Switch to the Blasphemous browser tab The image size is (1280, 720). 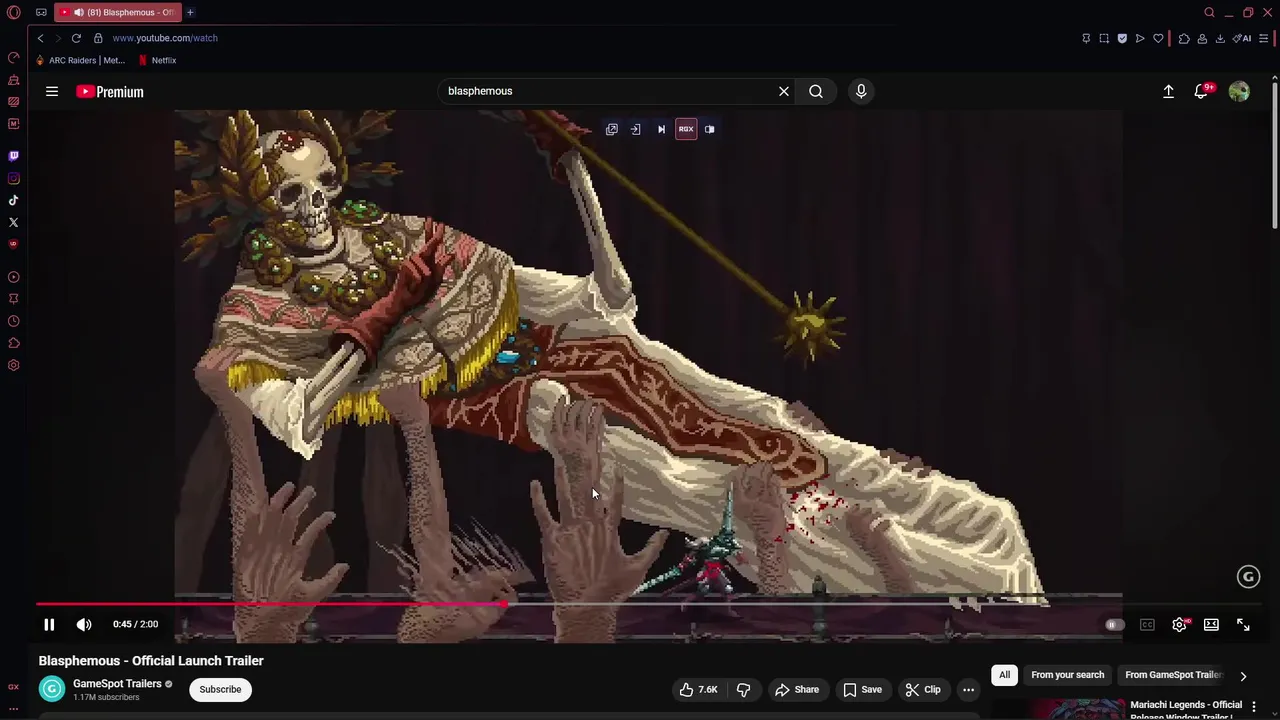(117, 12)
